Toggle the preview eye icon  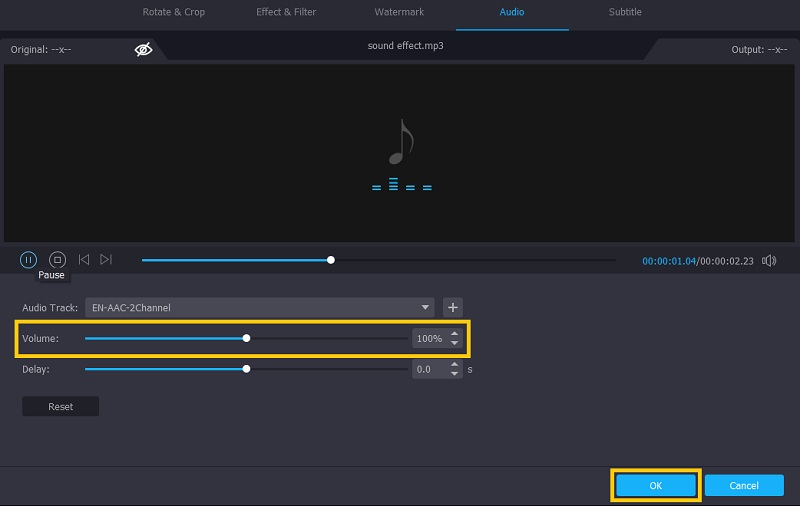coord(143,49)
